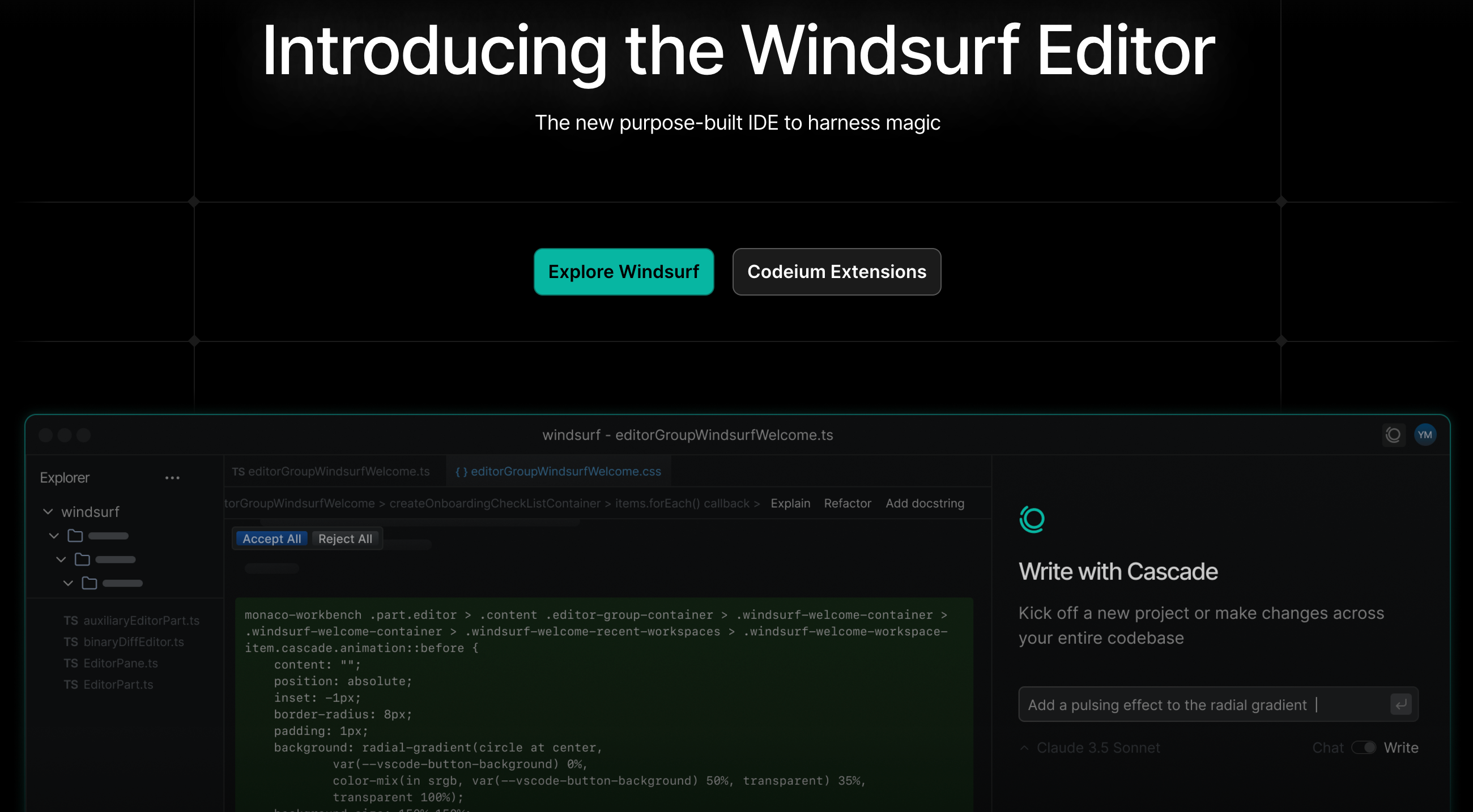Collapse the third nested folder chevron

pyautogui.click(x=68, y=583)
